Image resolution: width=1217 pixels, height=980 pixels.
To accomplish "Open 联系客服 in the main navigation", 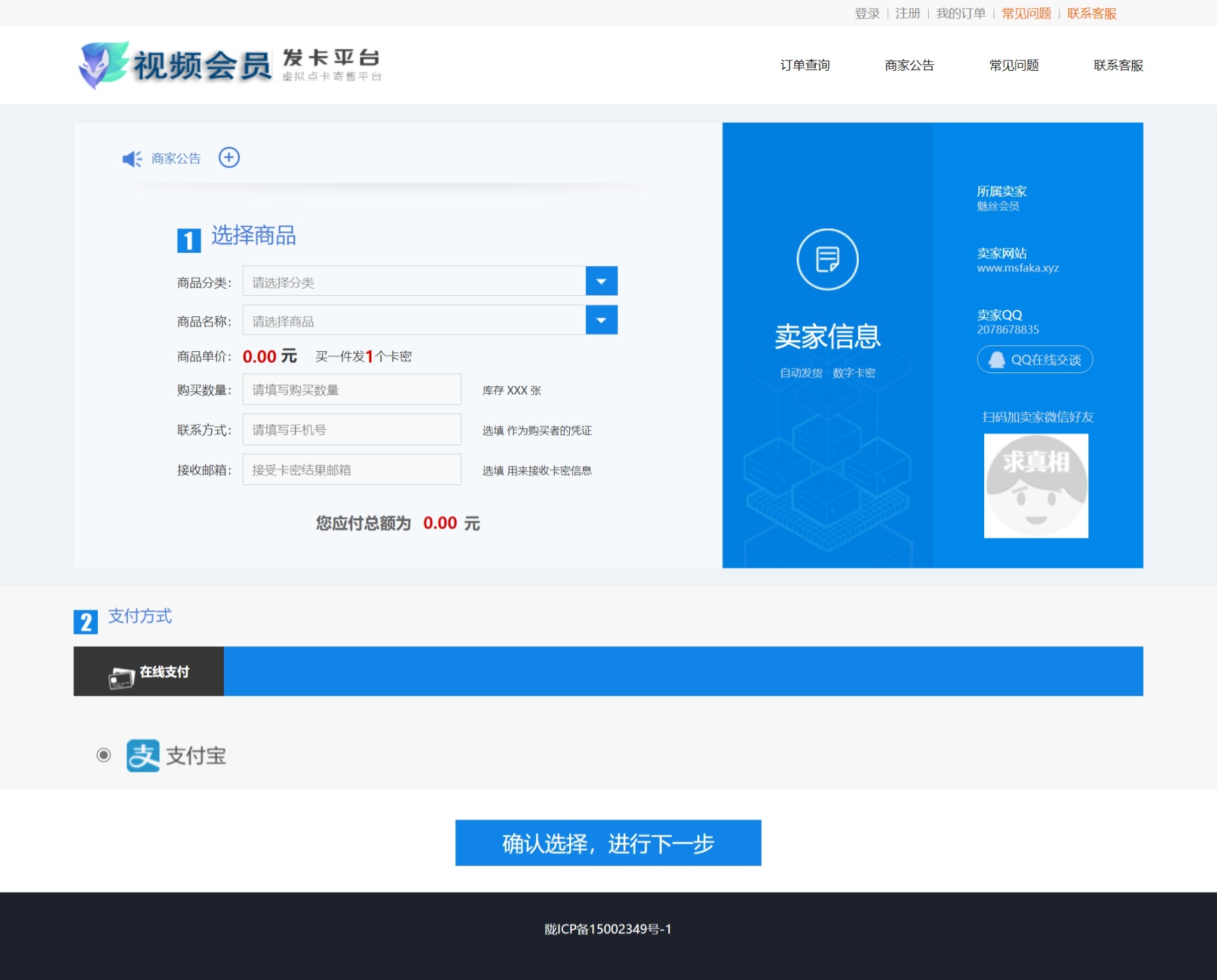I will tap(1118, 65).
